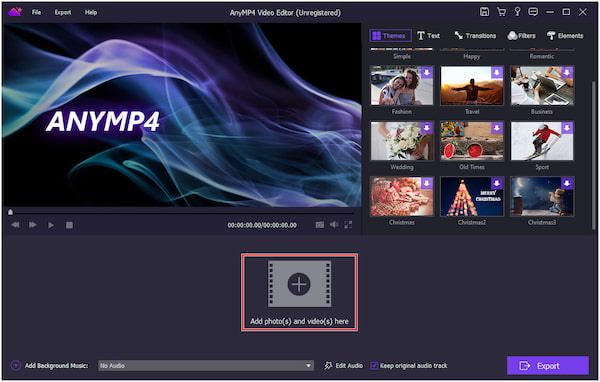
Task: Select the Old Times theme thumbnail
Action: pos(472,141)
